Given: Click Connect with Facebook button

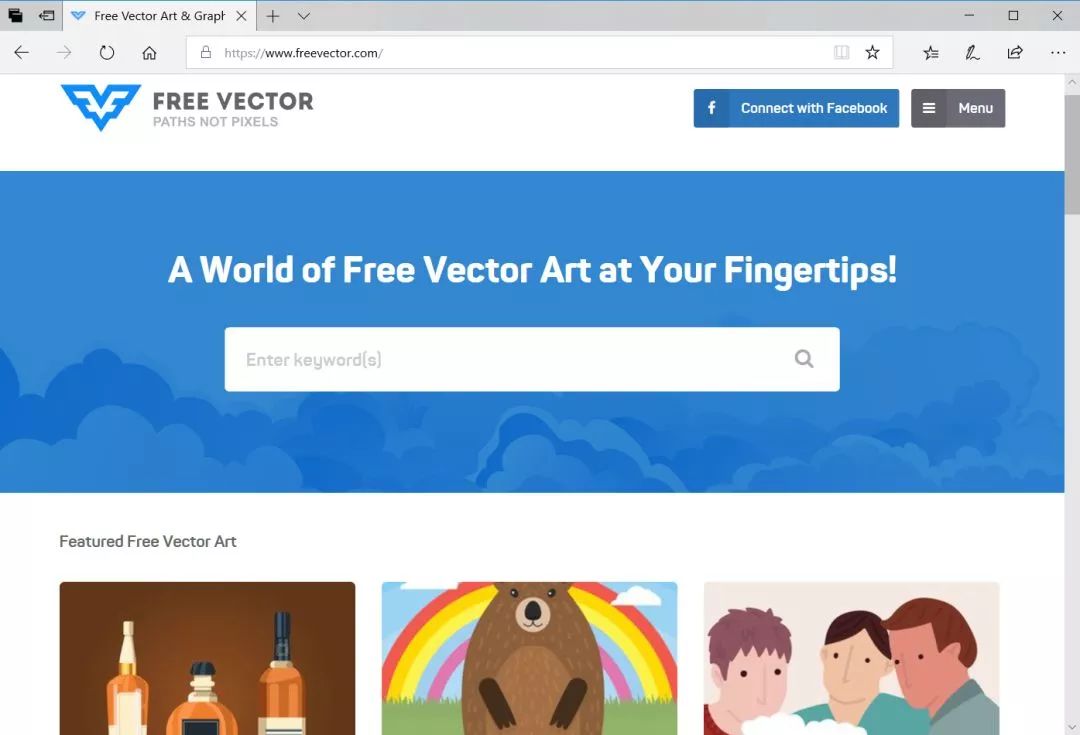Looking at the screenshot, I should (x=796, y=108).
